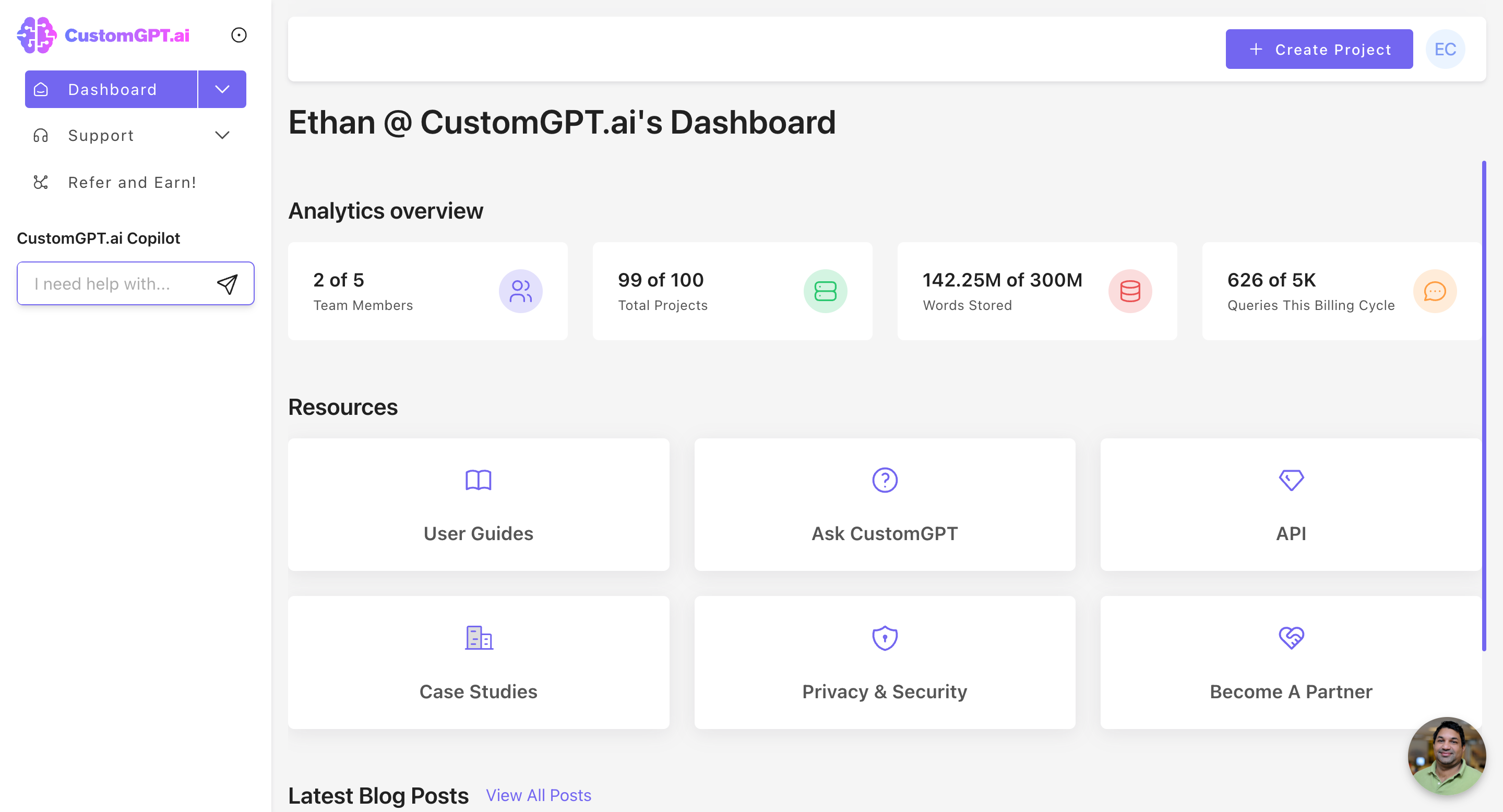This screenshot has height=812, width=1503.
Task: Click the Team Members people icon
Action: coord(520,291)
